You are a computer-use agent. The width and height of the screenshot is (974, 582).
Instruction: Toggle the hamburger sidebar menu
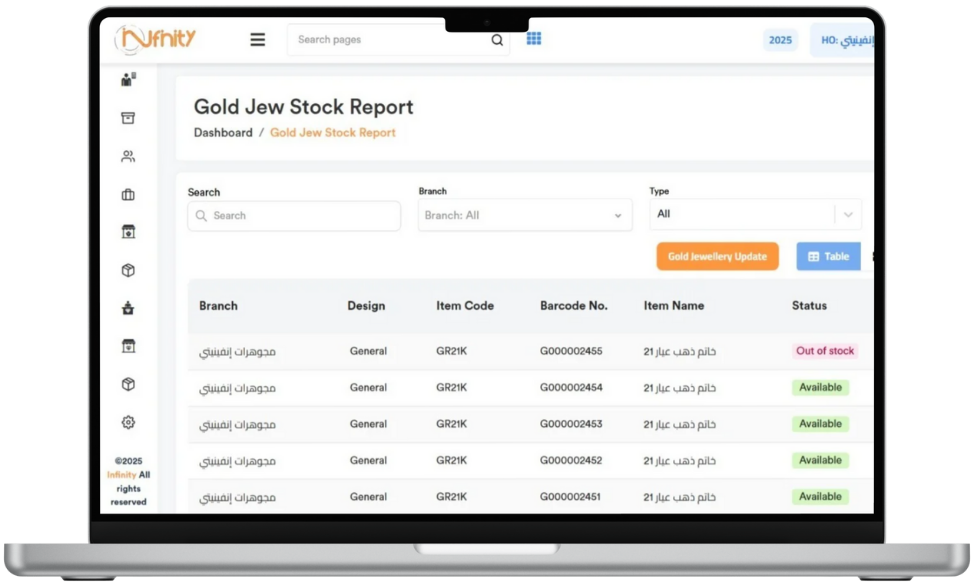click(258, 40)
